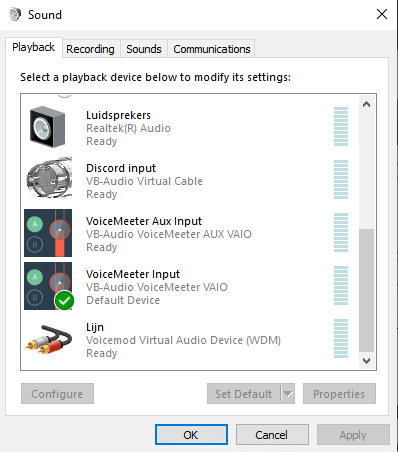This screenshot has width=398, height=452.
Task: Select the "Discord input" device name
Action: (x=121, y=168)
